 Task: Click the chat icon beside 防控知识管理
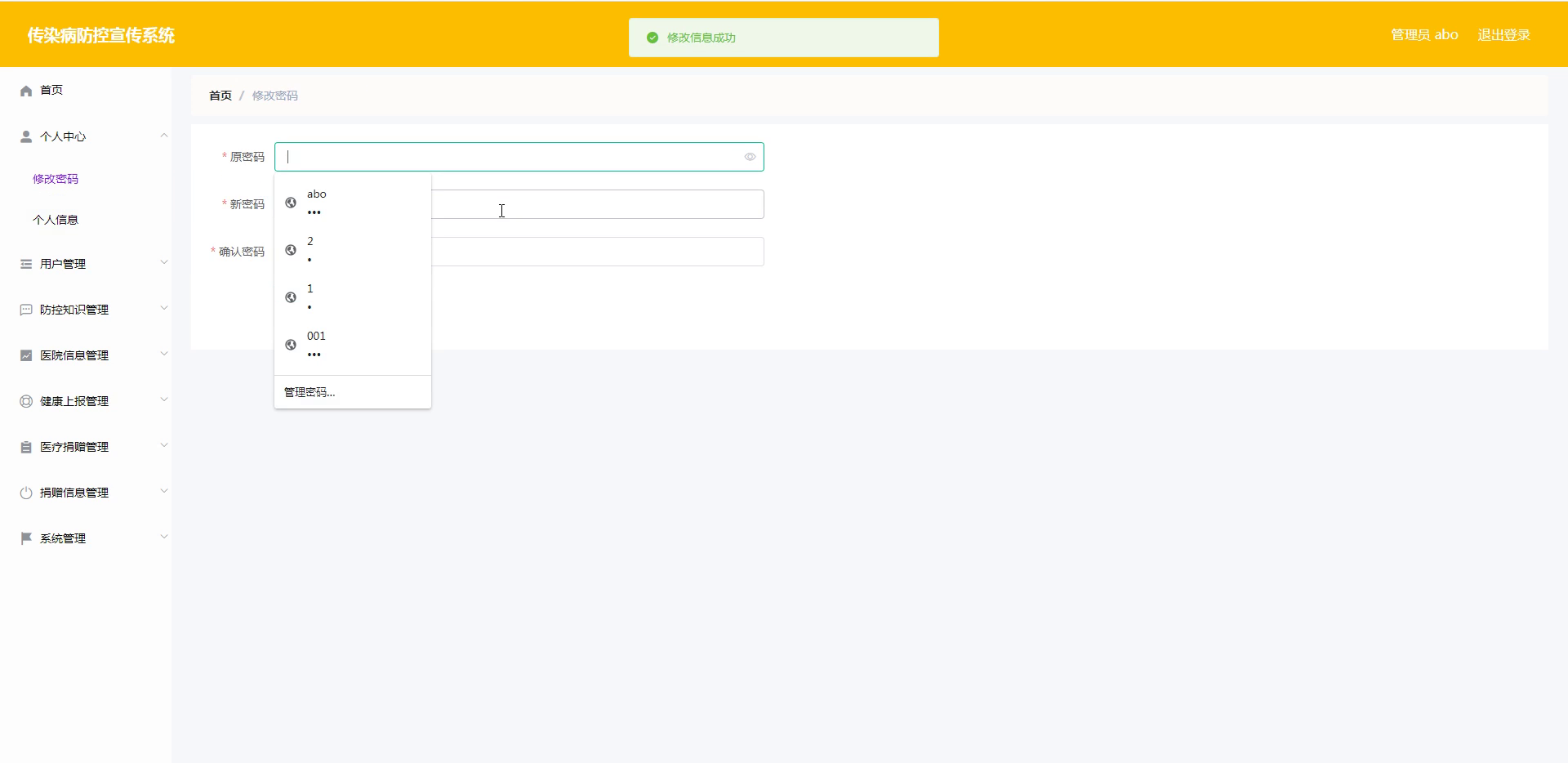tap(26, 310)
